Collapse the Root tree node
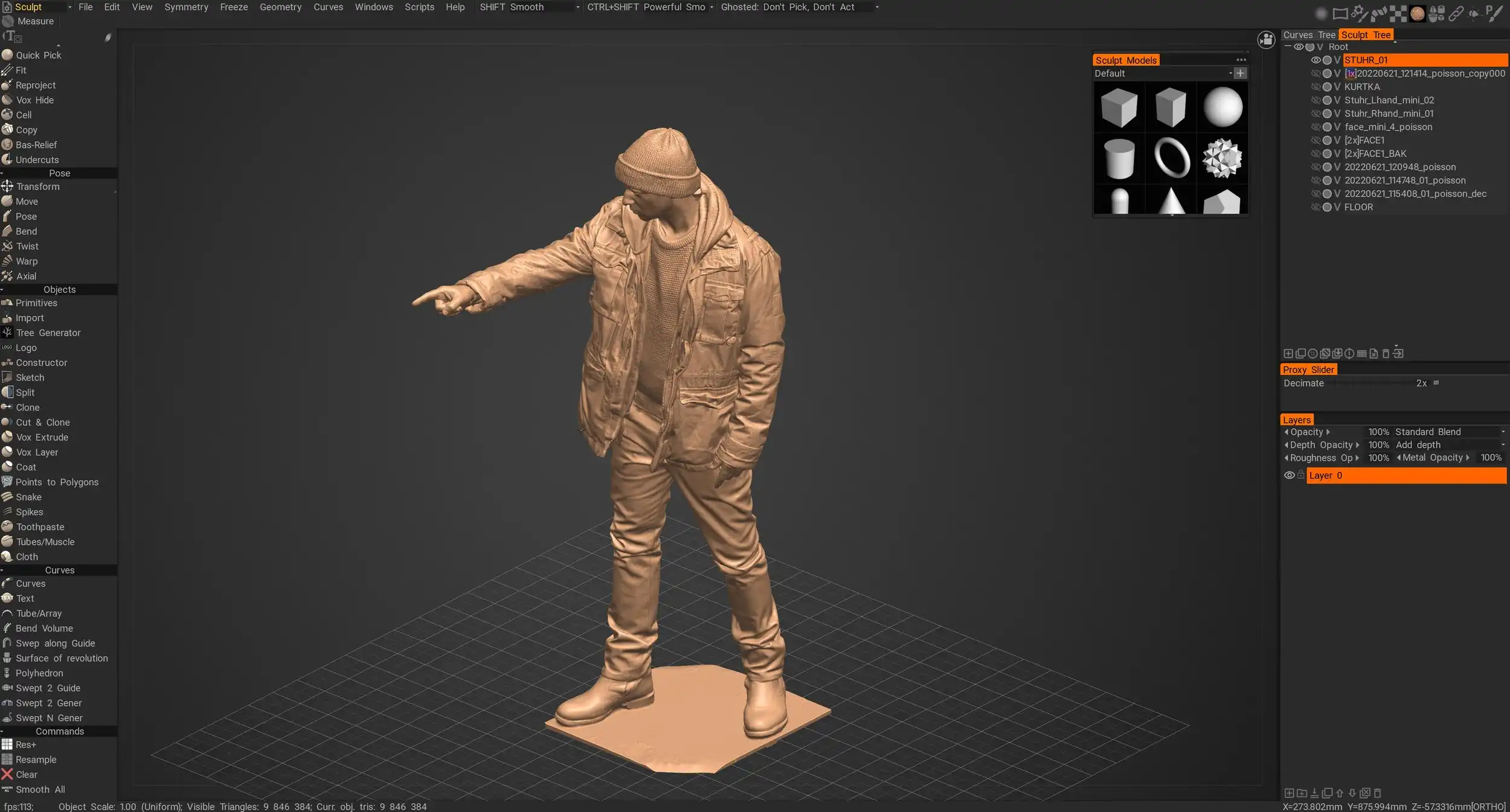 coord(1287,46)
